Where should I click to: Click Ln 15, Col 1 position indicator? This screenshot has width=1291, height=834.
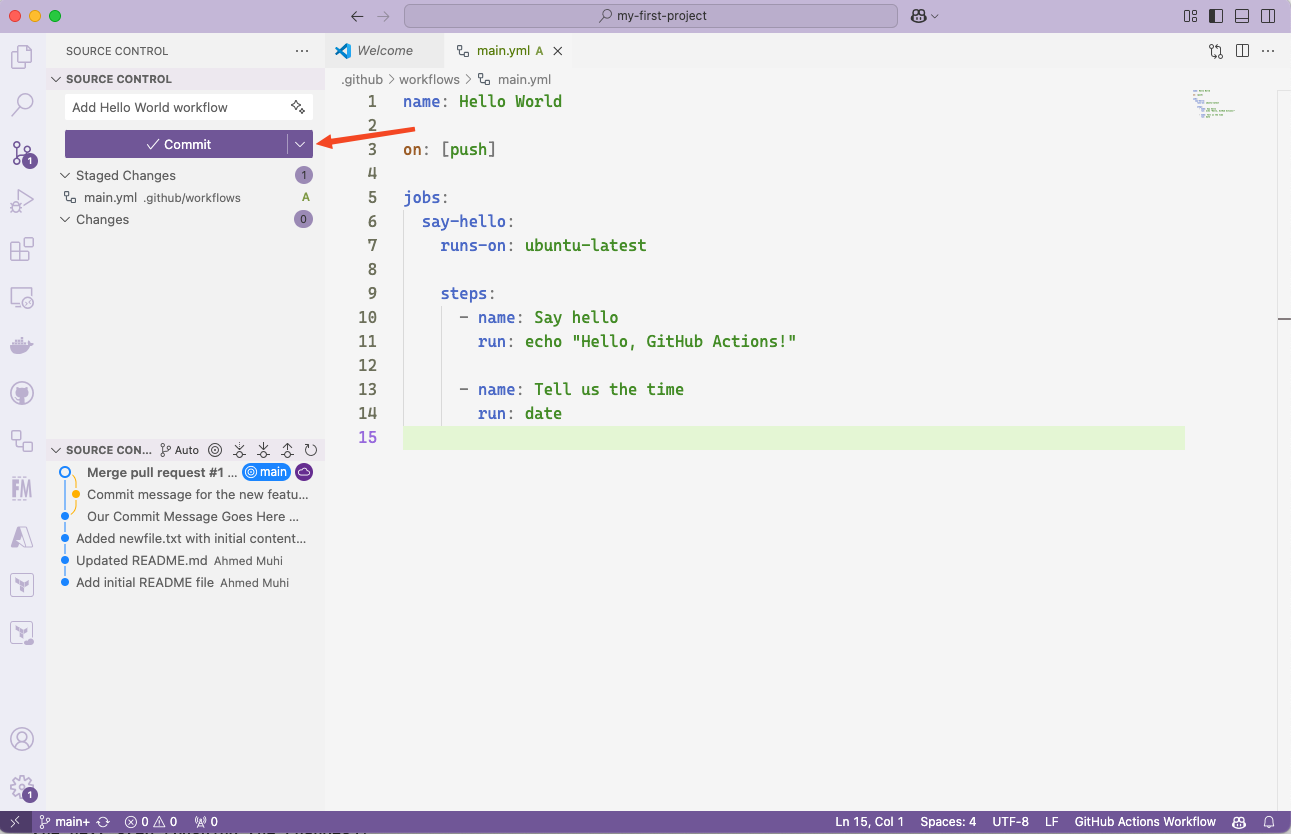click(869, 822)
